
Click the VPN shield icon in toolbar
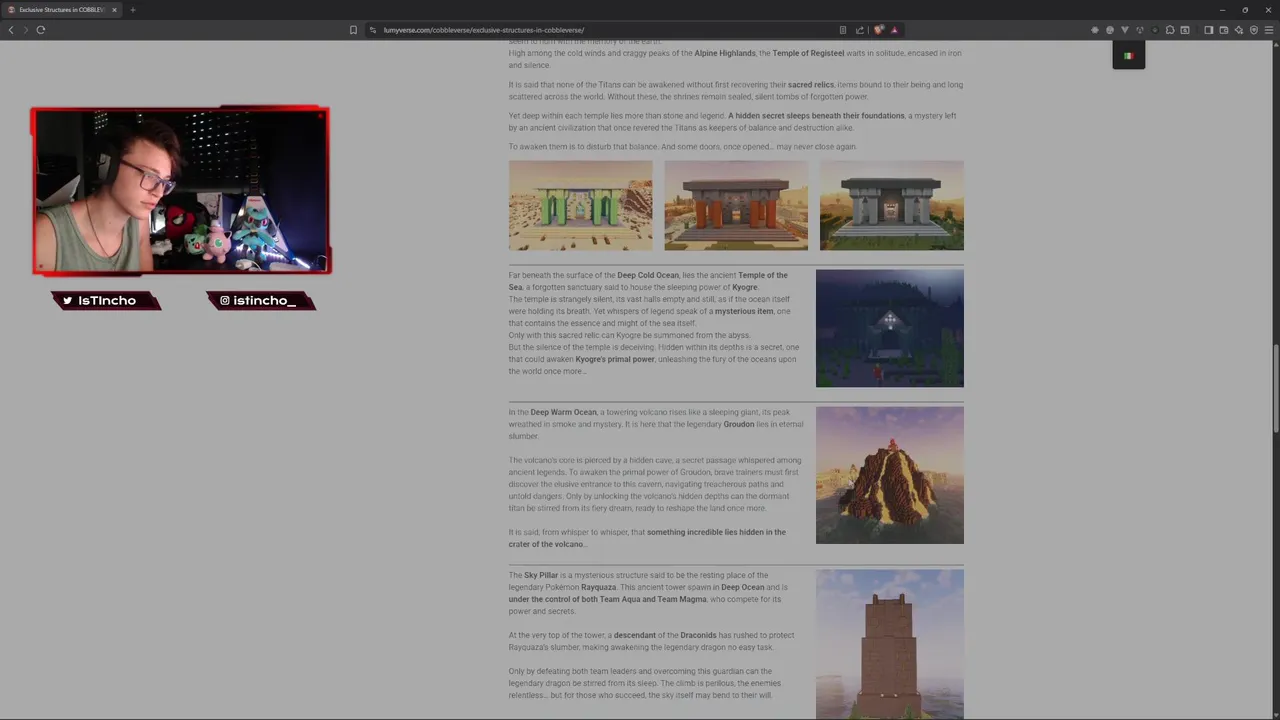click(x=1254, y=30)
